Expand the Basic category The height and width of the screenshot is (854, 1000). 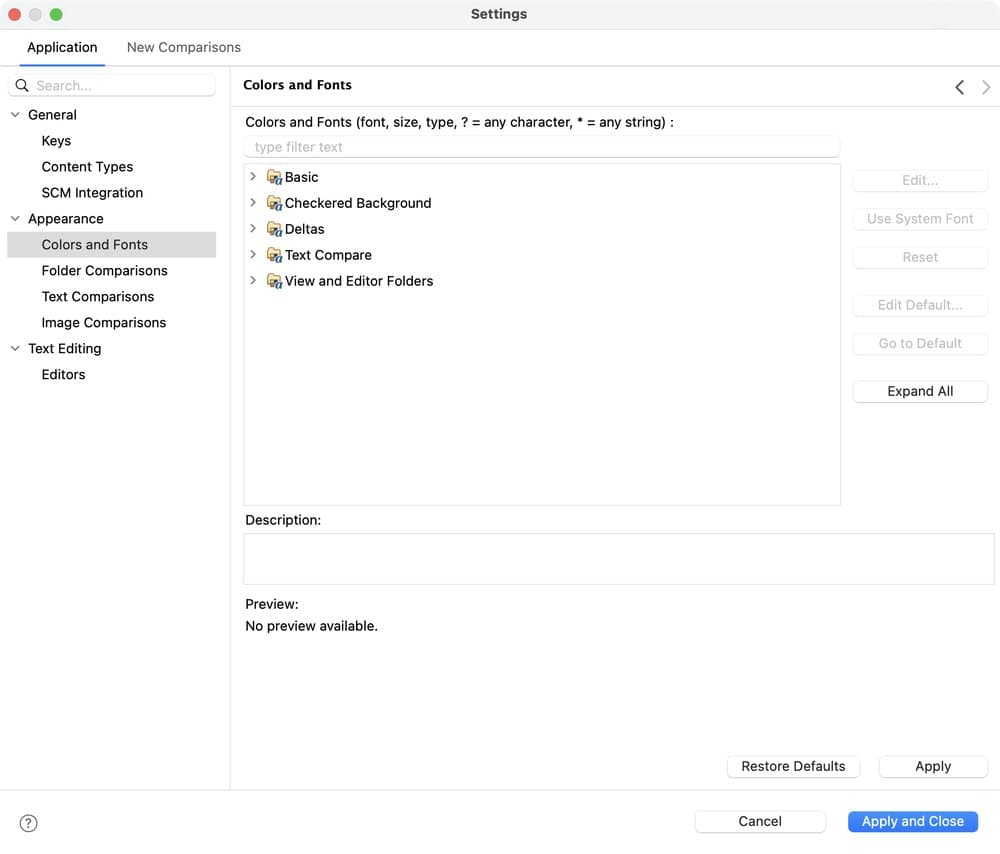click(253, 177)
